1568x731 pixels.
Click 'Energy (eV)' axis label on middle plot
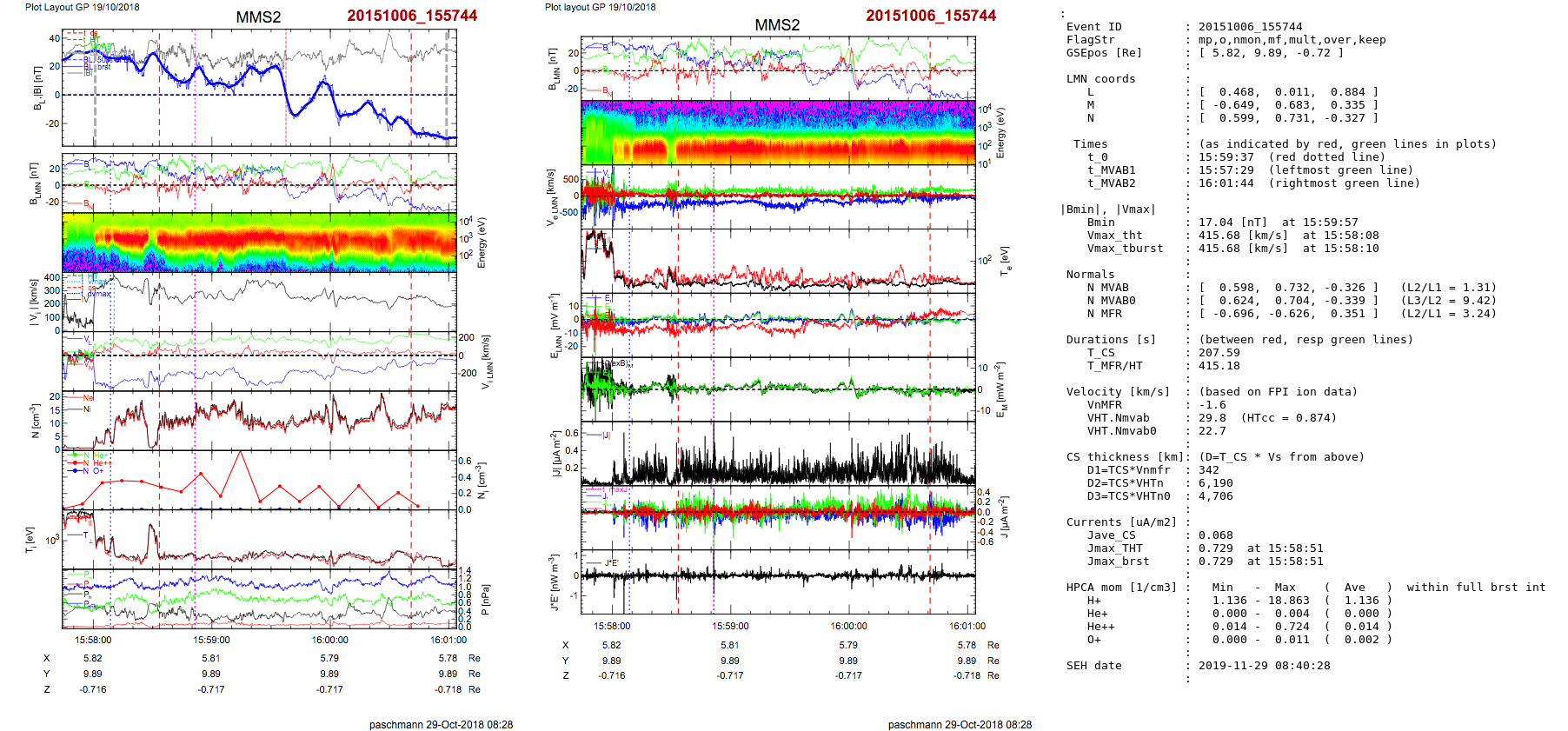1000,133
